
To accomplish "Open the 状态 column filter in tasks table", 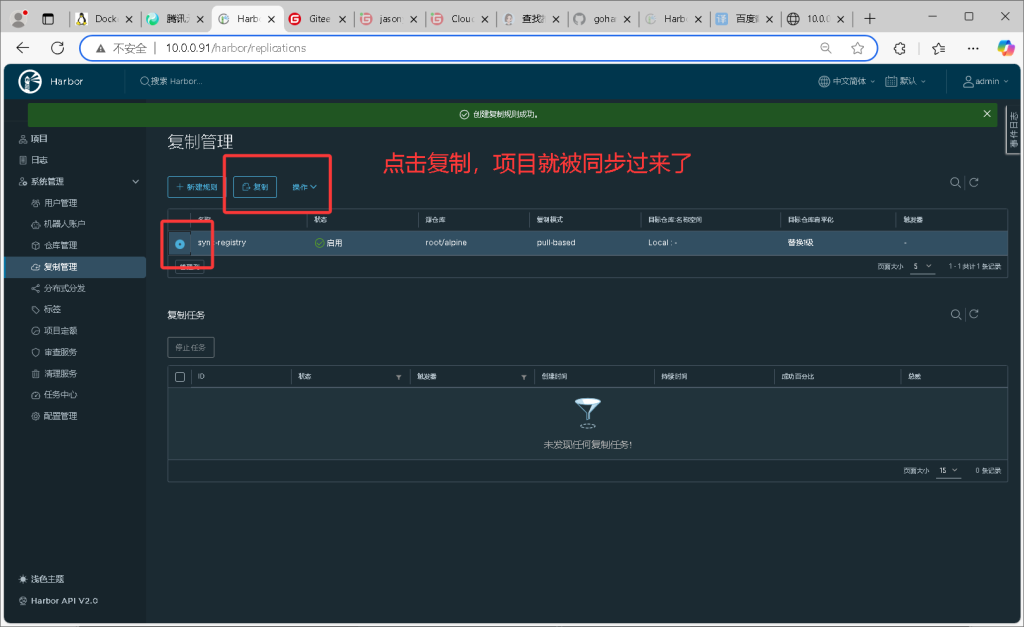I will tap(399, 377).
